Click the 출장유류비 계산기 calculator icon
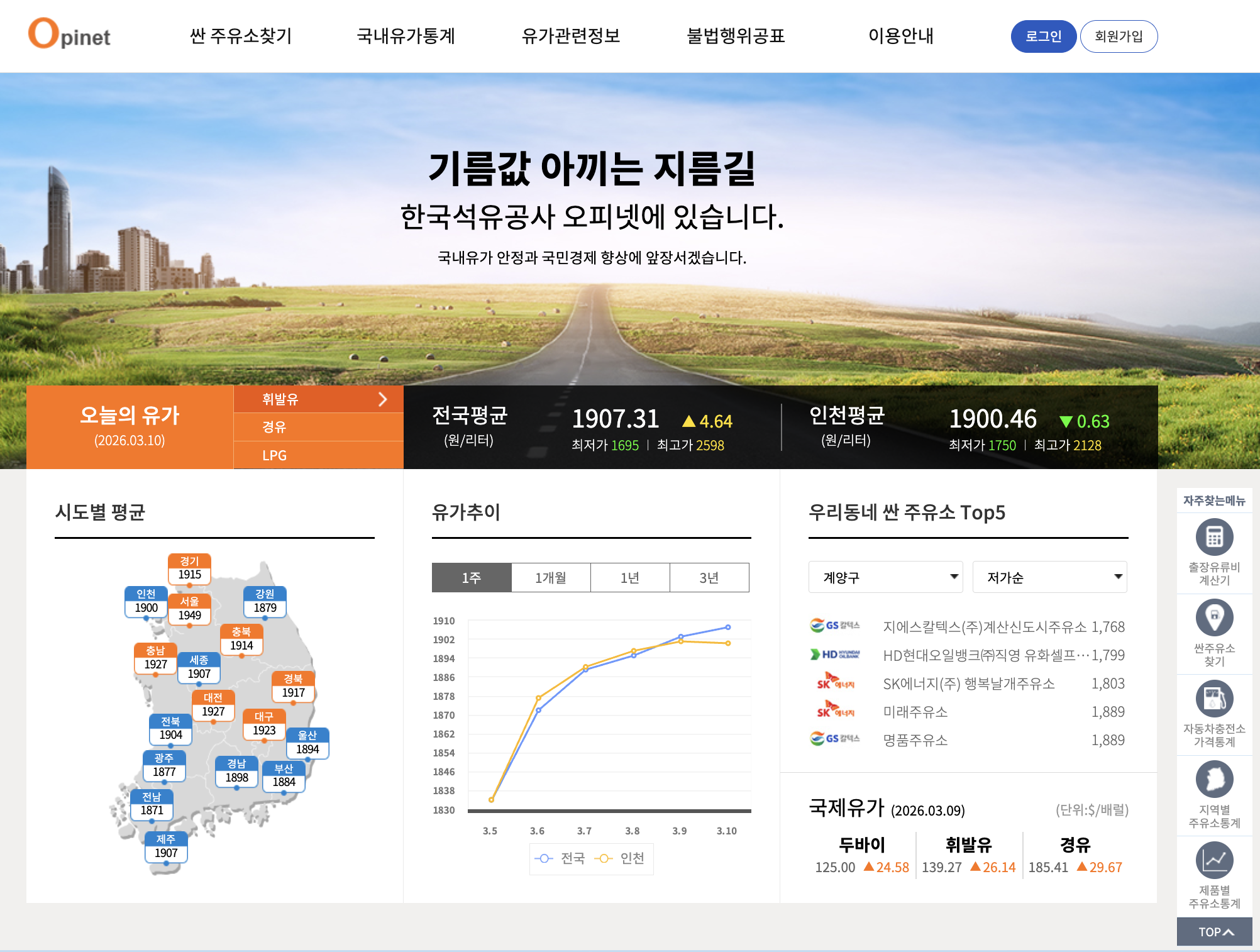 (1213, 538)
